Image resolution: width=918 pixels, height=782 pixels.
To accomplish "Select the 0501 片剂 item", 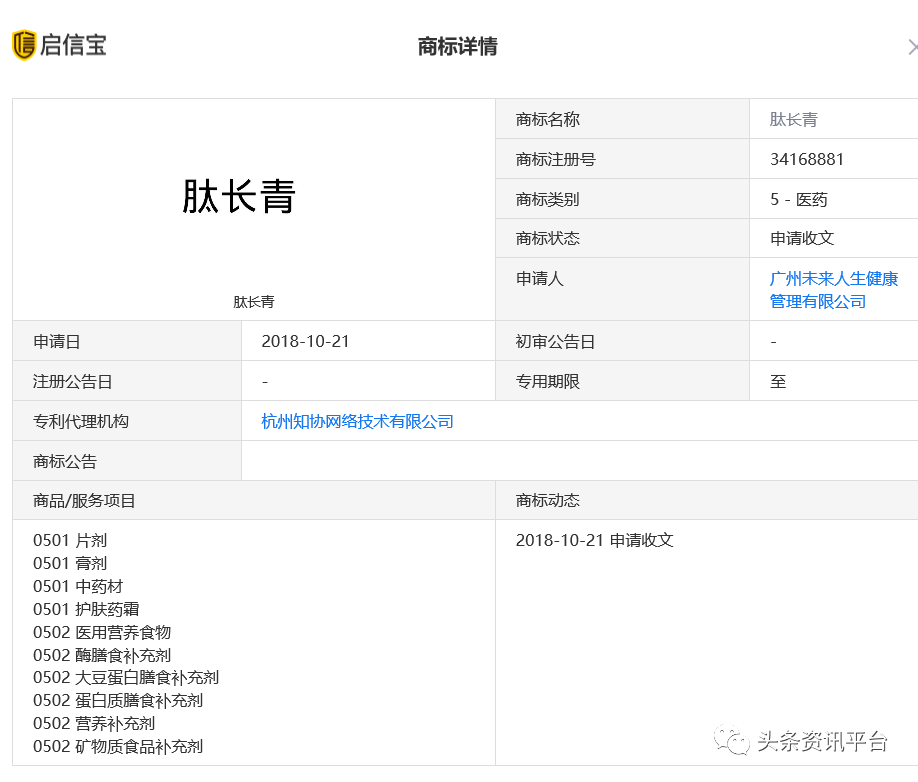I will click(x=70, y=540).
